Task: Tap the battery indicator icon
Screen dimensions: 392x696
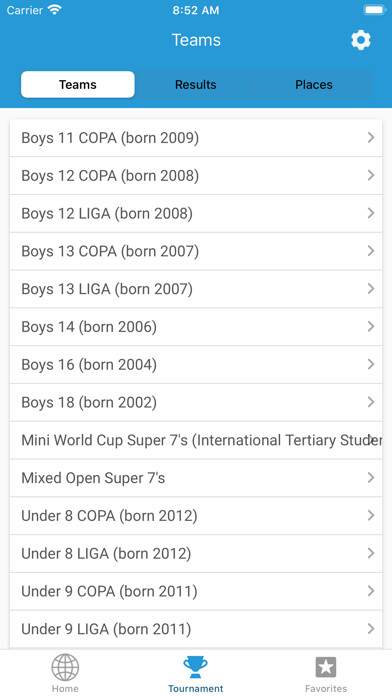Action: (375, 10)
